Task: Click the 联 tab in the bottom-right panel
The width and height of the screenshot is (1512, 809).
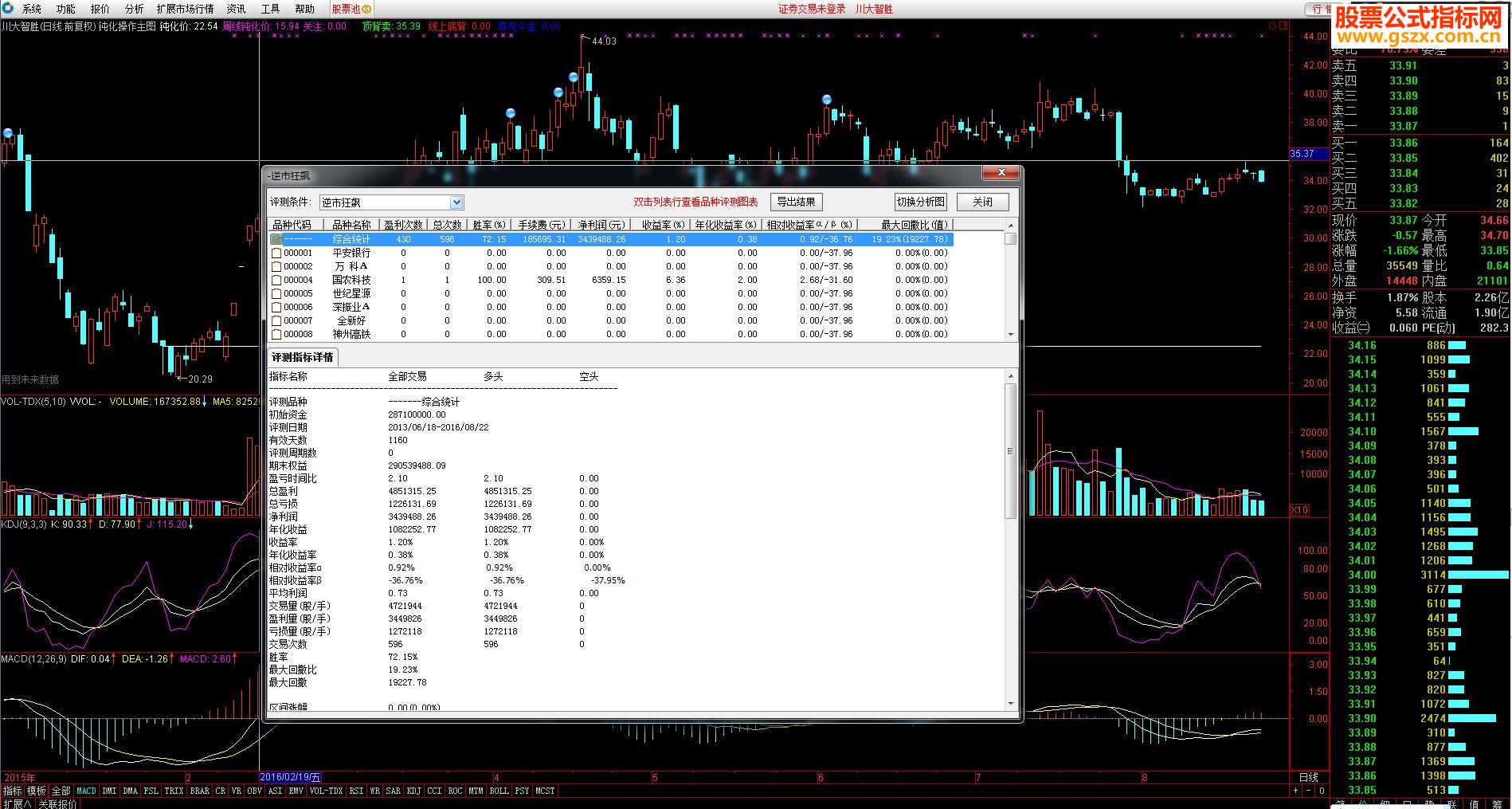Action: click(1451, 804)
